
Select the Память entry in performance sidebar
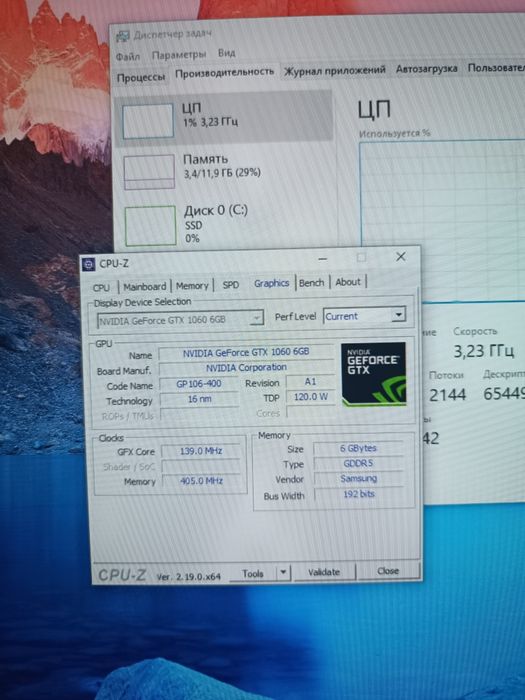coord(226,170)
